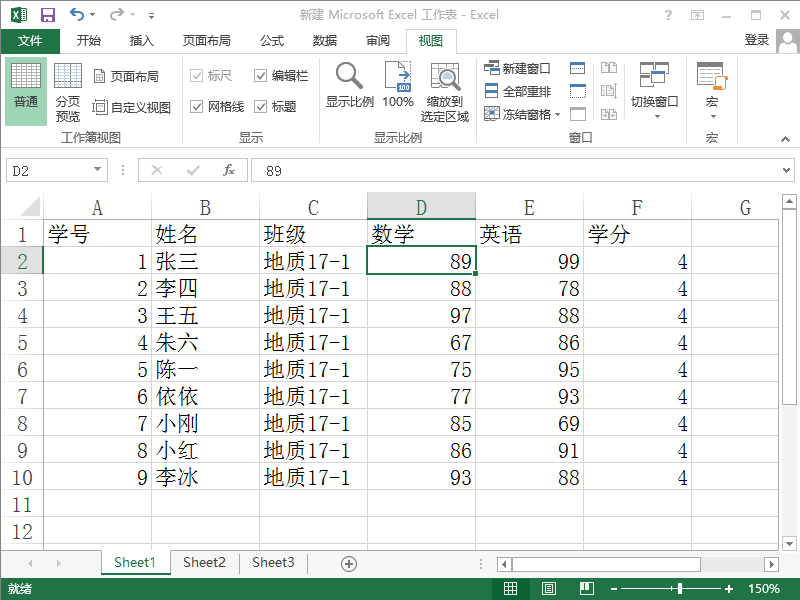Click the Macros (宏) icon
The width and height of the screenshot is (800, 600).
tap(712, 78)
